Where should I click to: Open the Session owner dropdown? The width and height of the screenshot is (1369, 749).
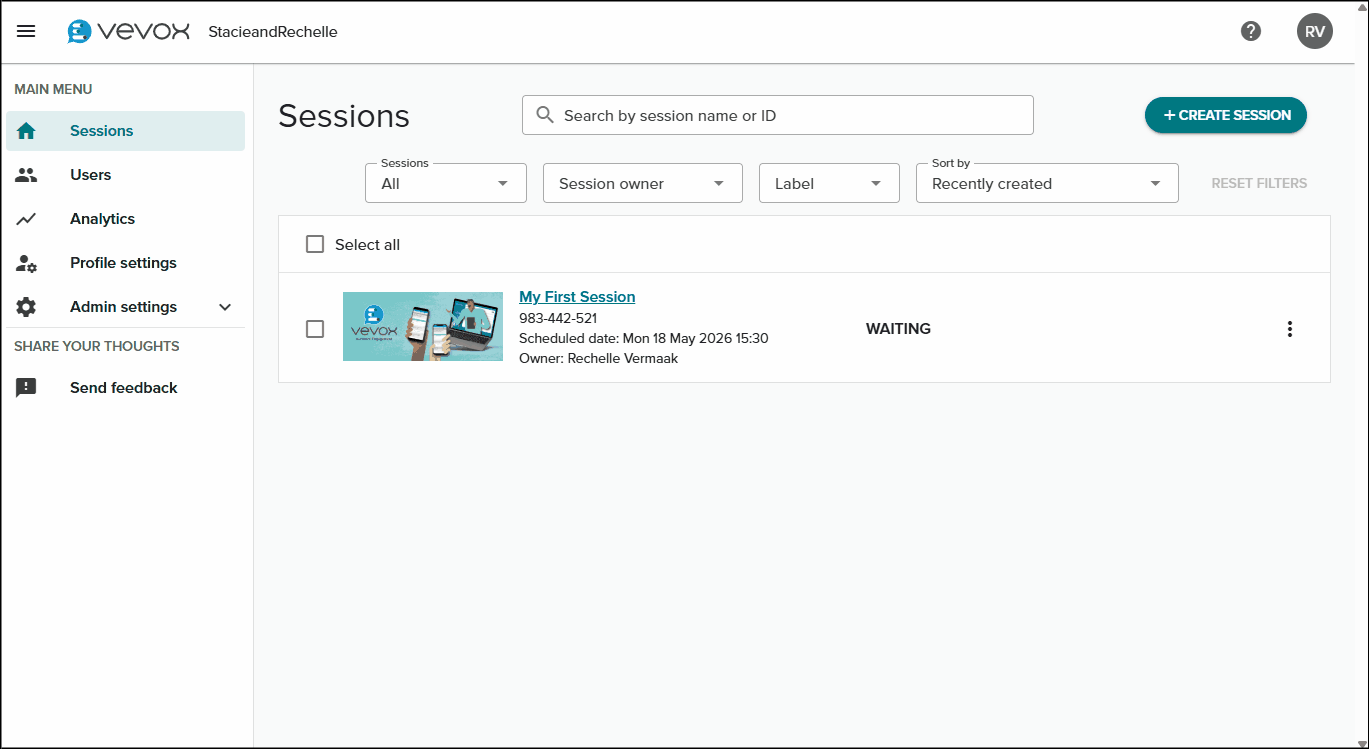[643, 183]
